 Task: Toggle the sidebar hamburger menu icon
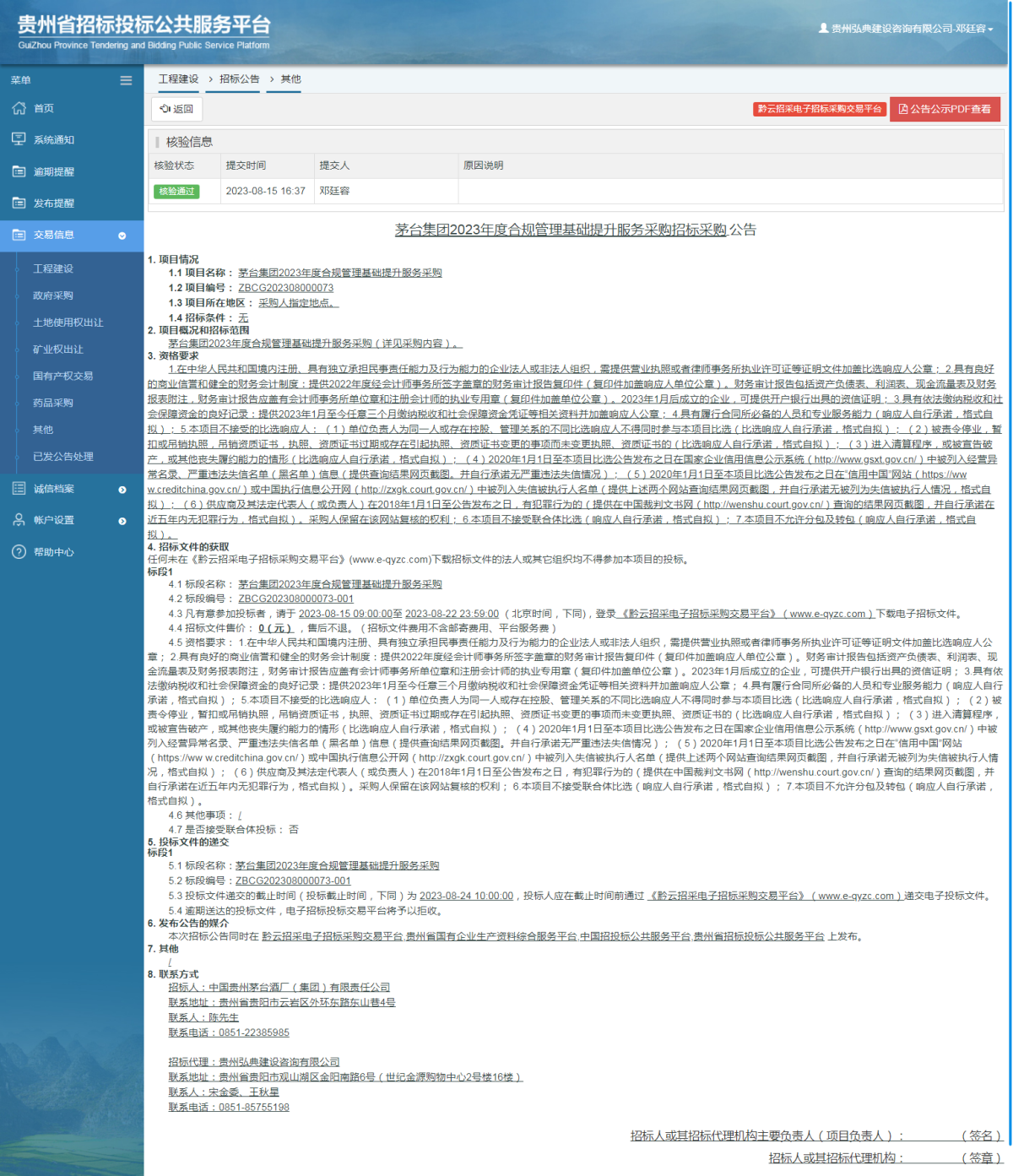126,80
